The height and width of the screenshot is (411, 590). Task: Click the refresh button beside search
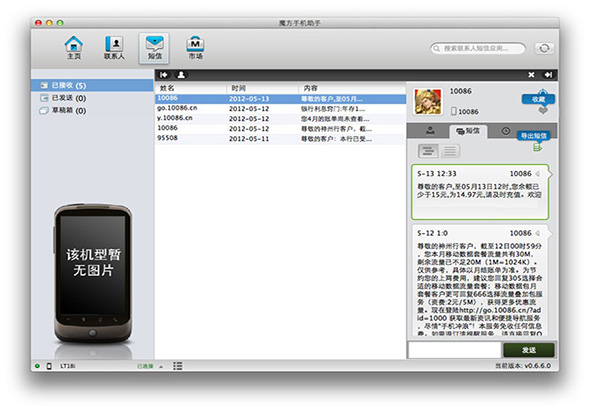click(x=544, y=48)
